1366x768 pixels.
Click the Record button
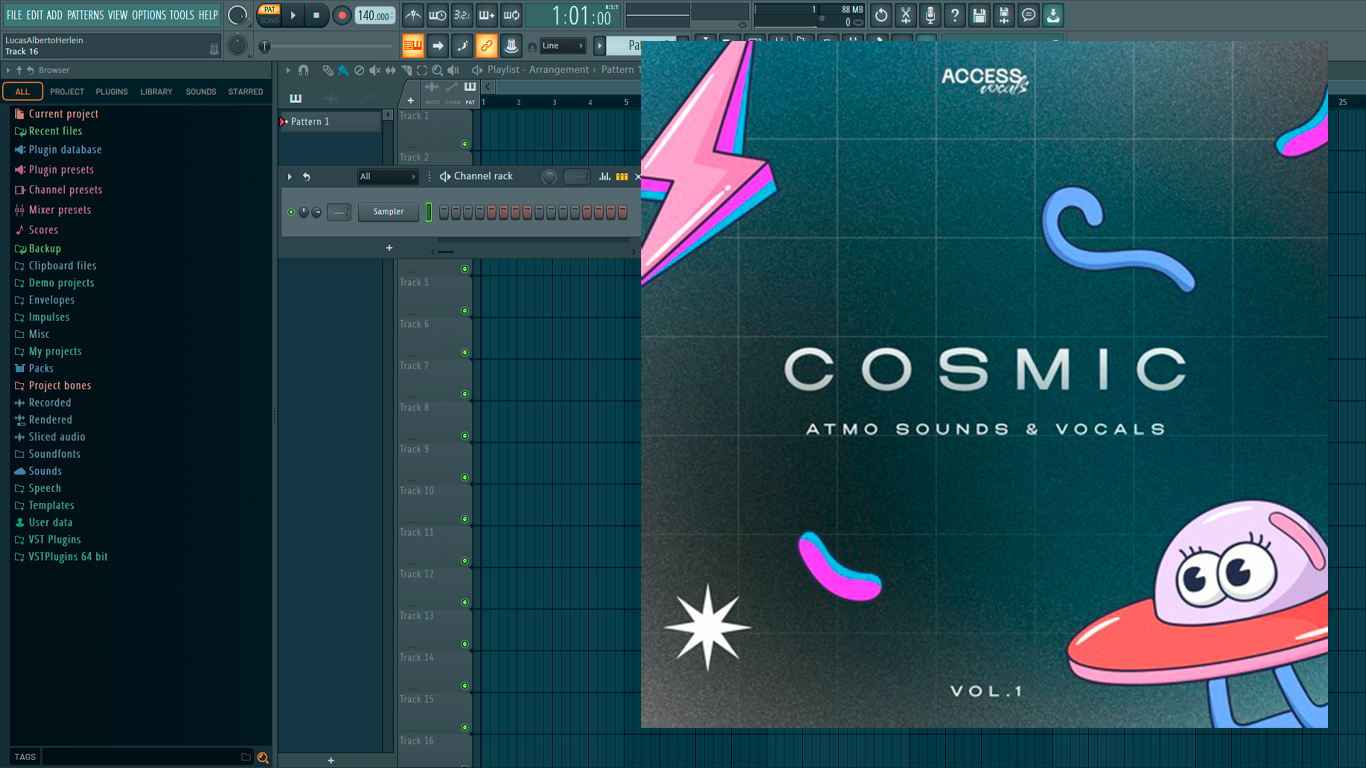[x=341, y=15]
